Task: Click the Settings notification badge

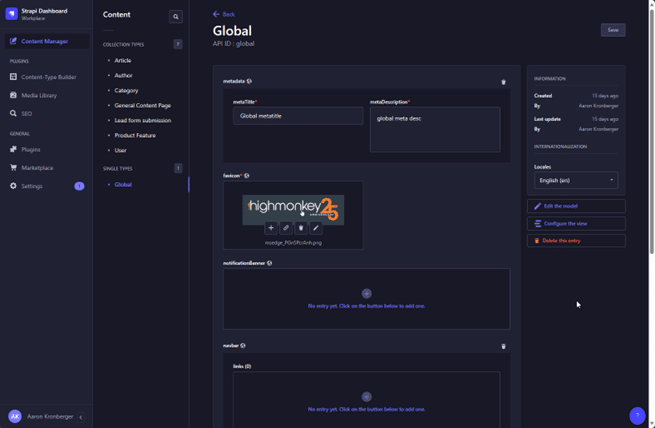Action: (x=79, y=186)
